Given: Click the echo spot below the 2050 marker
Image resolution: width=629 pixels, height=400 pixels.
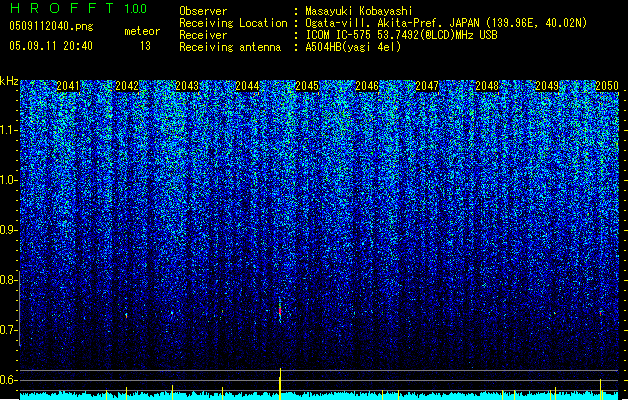Looking at the screenshot, I should (601, 313).
